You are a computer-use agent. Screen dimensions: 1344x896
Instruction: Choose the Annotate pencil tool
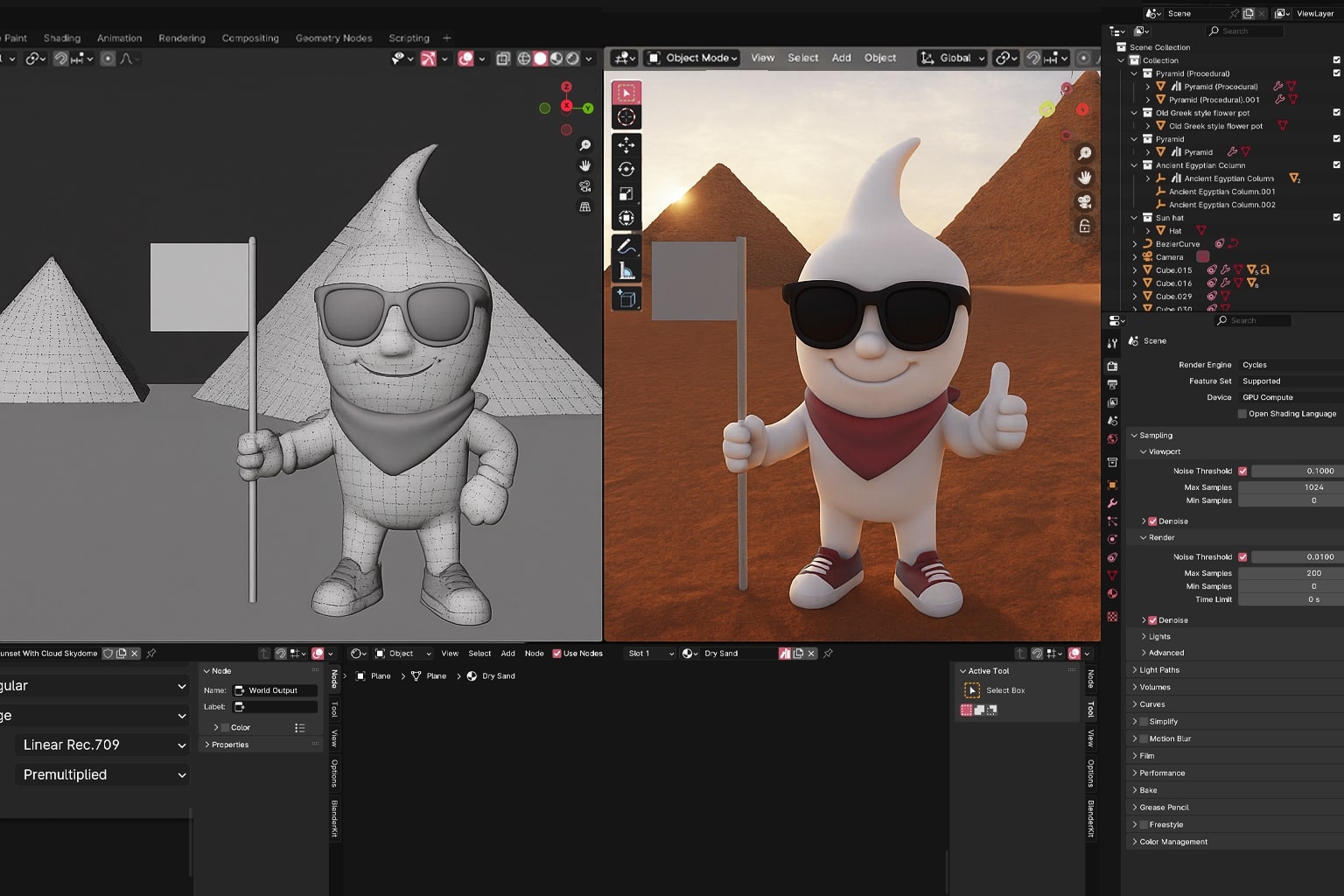point(626,247)
